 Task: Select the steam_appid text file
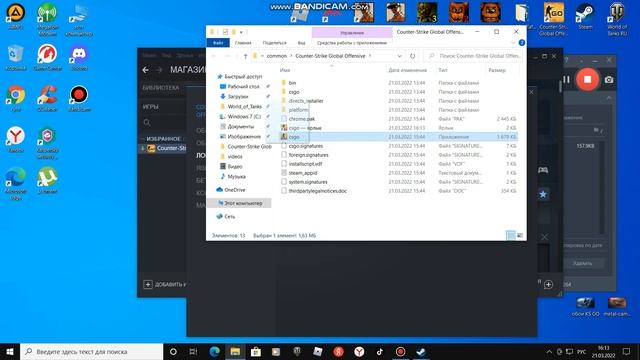pyautogui.click(x=303, y=173)
